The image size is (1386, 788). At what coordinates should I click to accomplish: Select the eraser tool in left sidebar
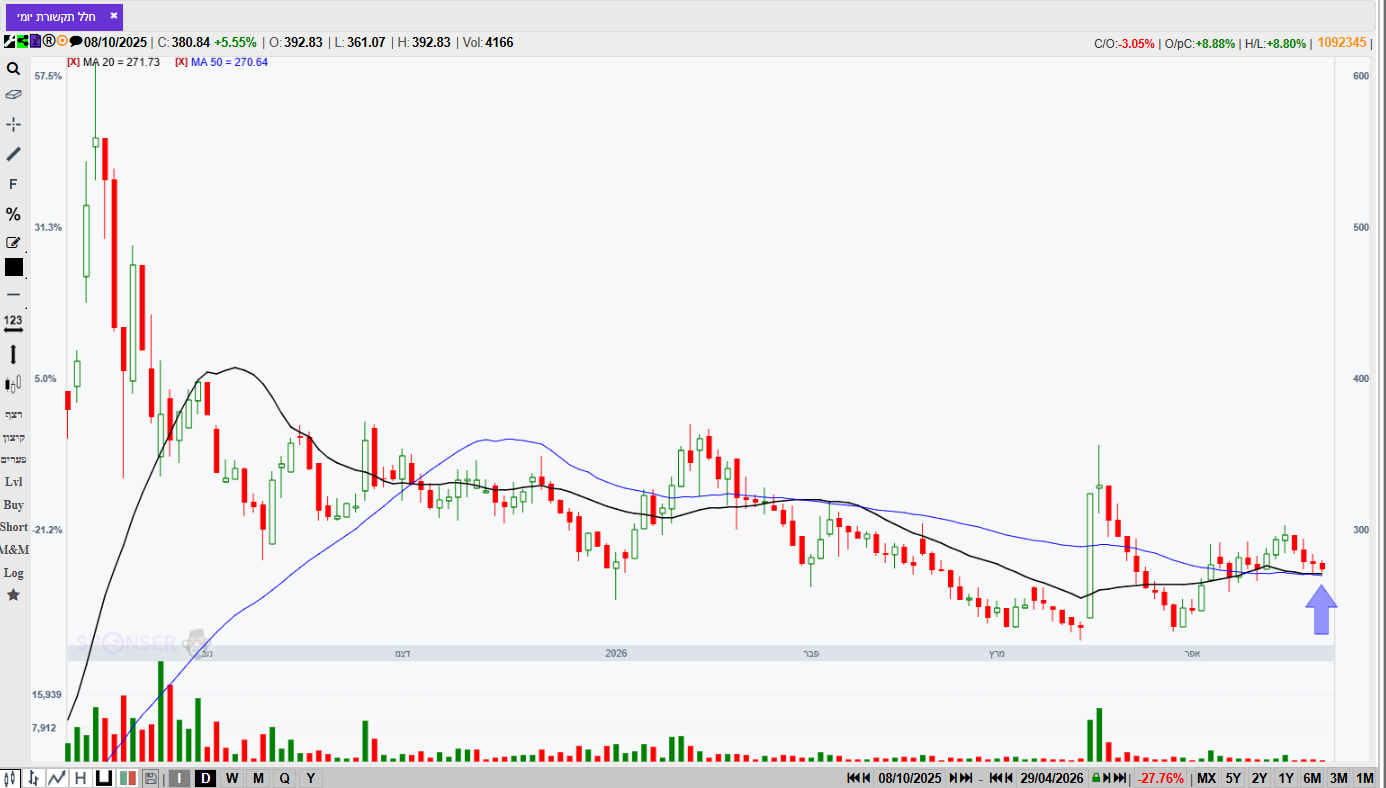13,95
